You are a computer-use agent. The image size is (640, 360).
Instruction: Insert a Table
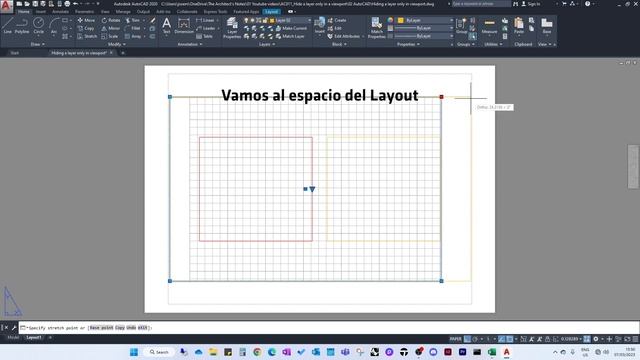coord(204,36)
